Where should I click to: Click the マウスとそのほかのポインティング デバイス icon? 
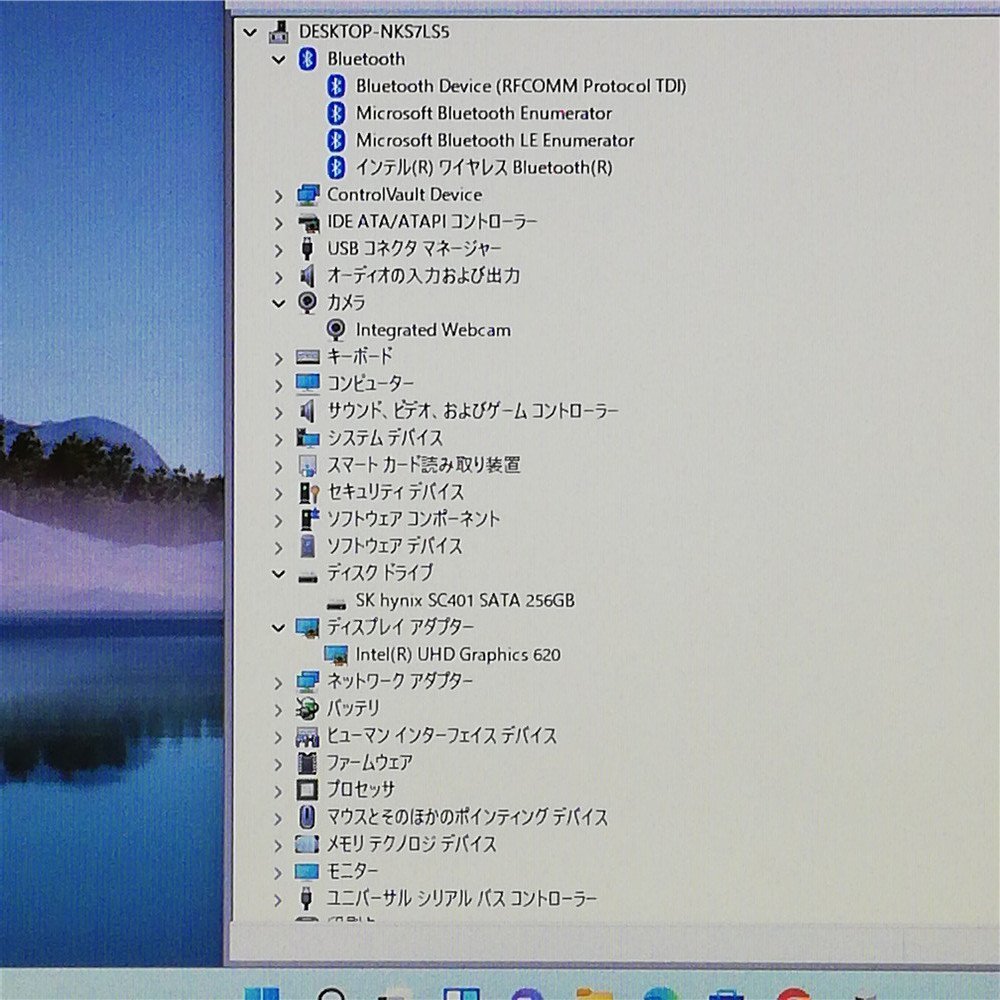(x=307, y=817)
